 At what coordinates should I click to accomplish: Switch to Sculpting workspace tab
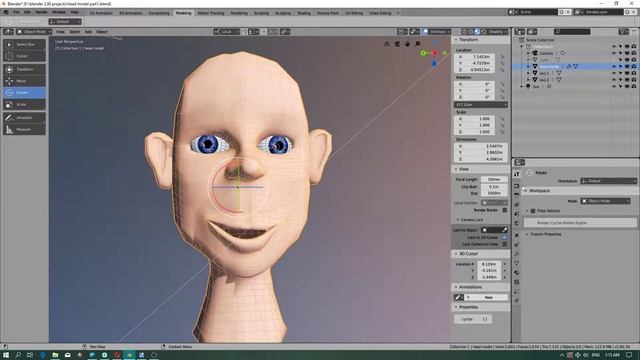(x=283, y=13)
